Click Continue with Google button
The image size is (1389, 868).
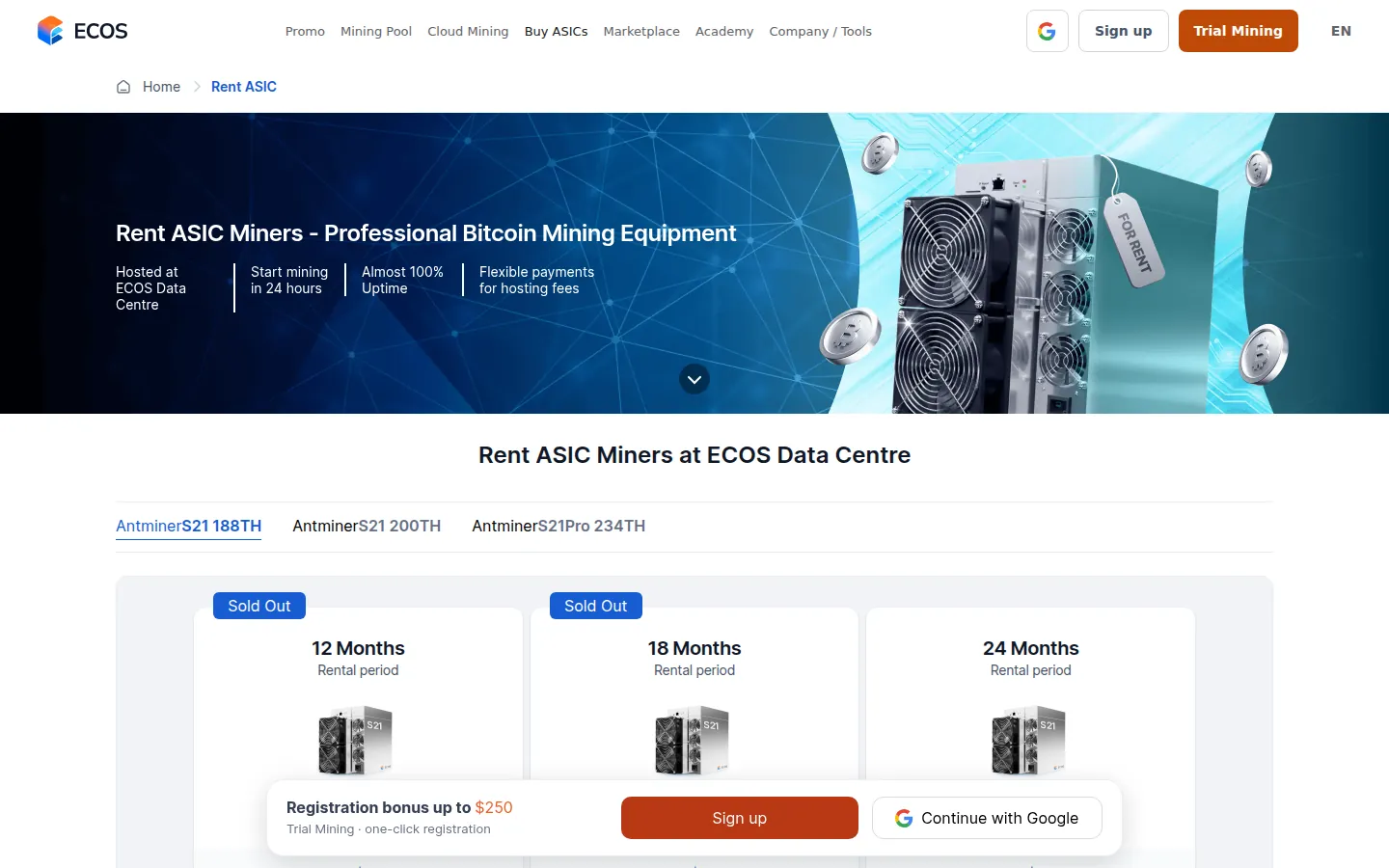tap(987, 818)
